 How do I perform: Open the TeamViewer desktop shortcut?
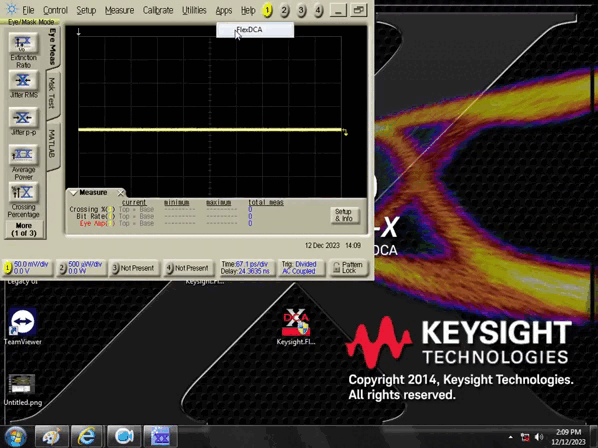pyautogui.click(x=23, y=327)
